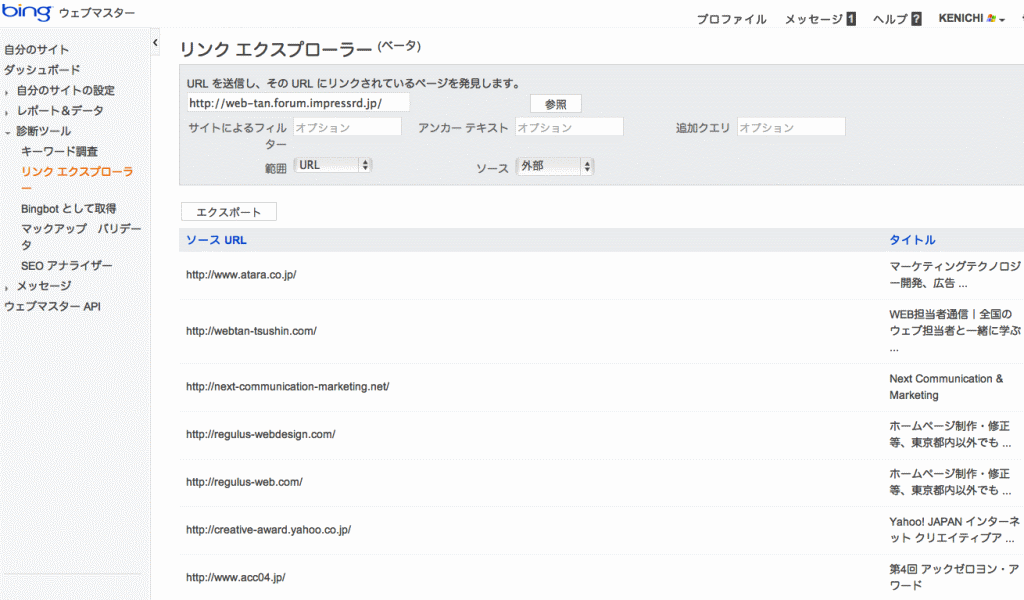Expand レポート＆データ in sidebar
This screenshot has height=600, width=1024.
(x=7, y=112)
